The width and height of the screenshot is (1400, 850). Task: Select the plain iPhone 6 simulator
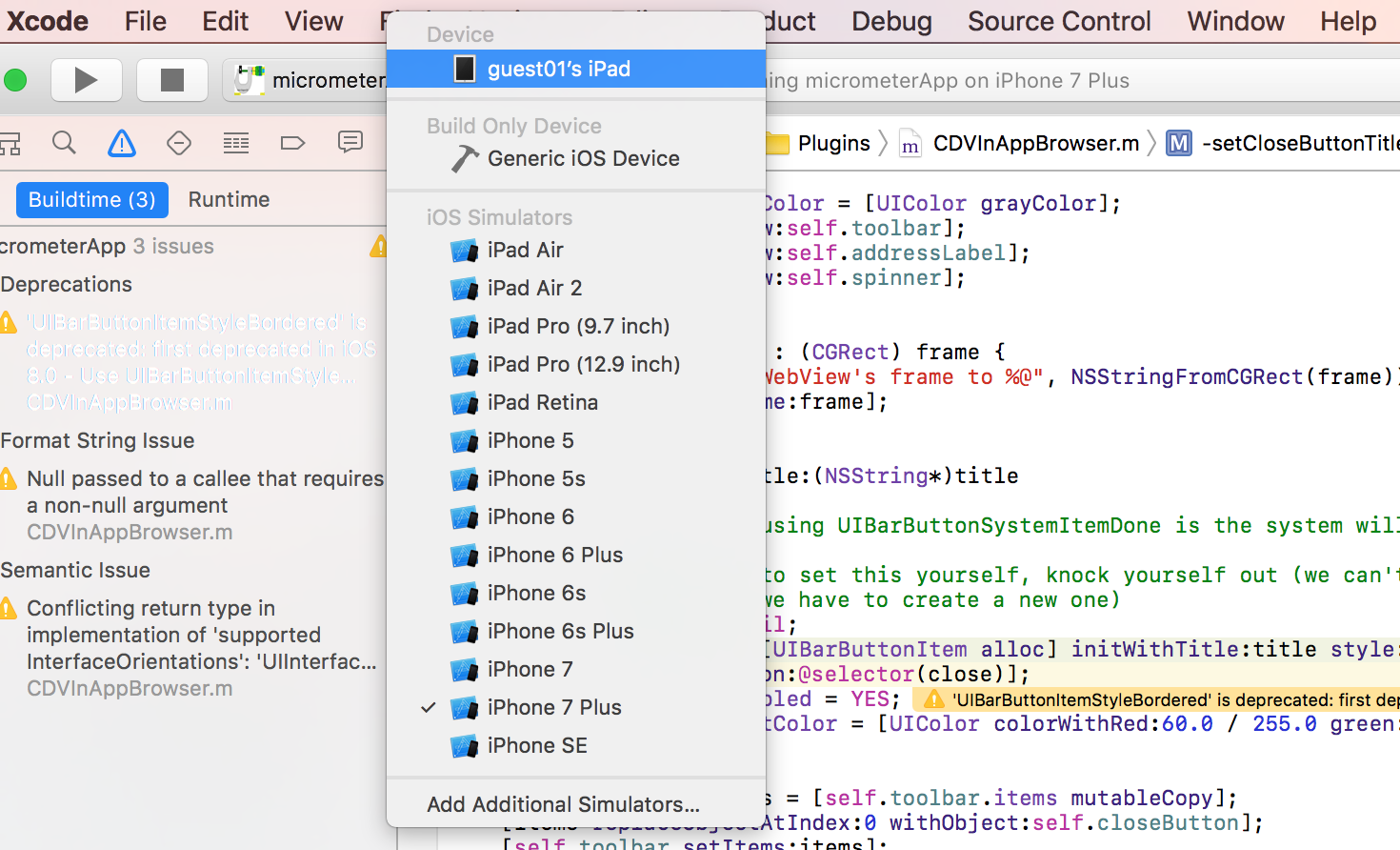[576, 516]
